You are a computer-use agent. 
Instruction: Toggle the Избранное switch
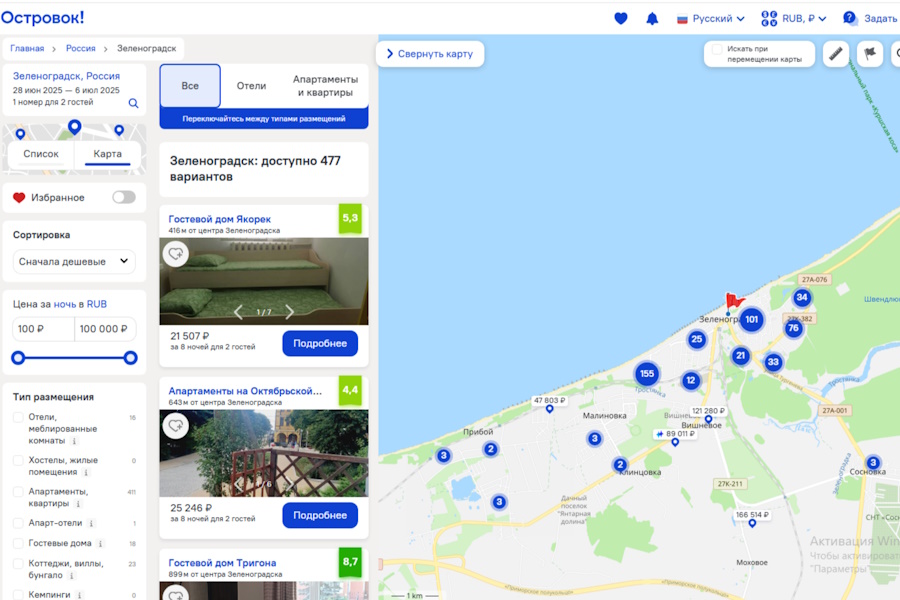(x=123, y=197)
